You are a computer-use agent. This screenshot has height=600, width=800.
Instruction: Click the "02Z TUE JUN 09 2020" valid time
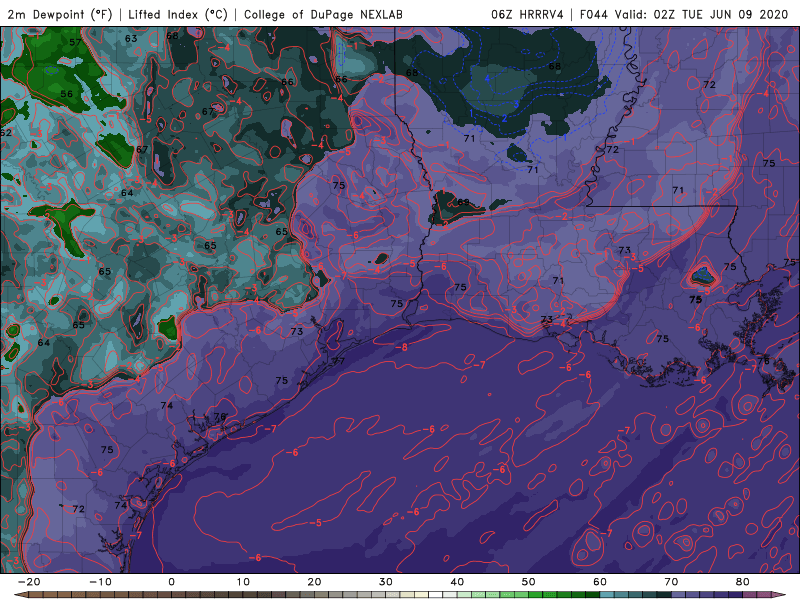[721, 15]
